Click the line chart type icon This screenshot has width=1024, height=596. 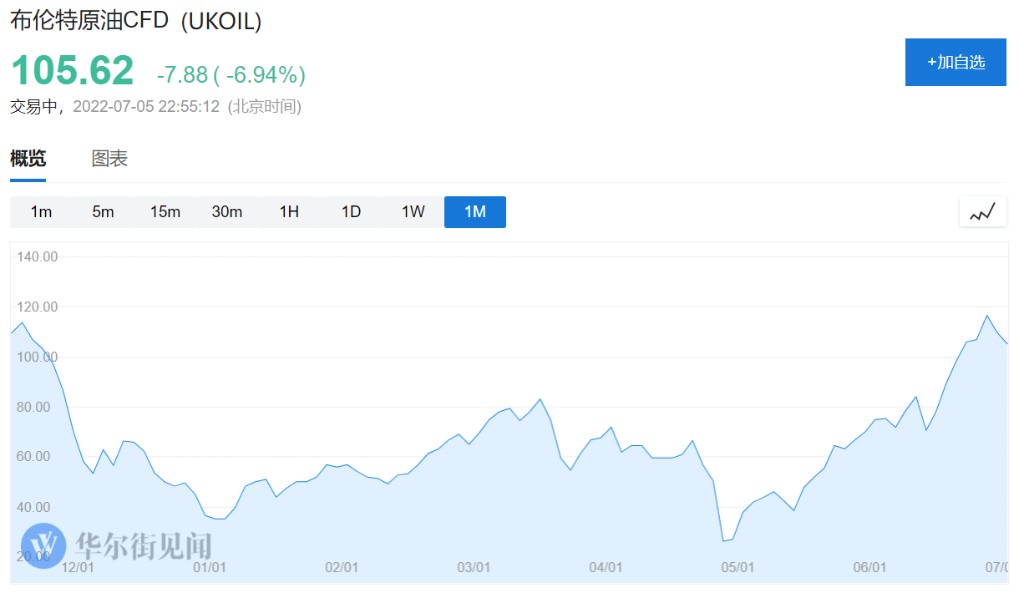tap(982, 212)
